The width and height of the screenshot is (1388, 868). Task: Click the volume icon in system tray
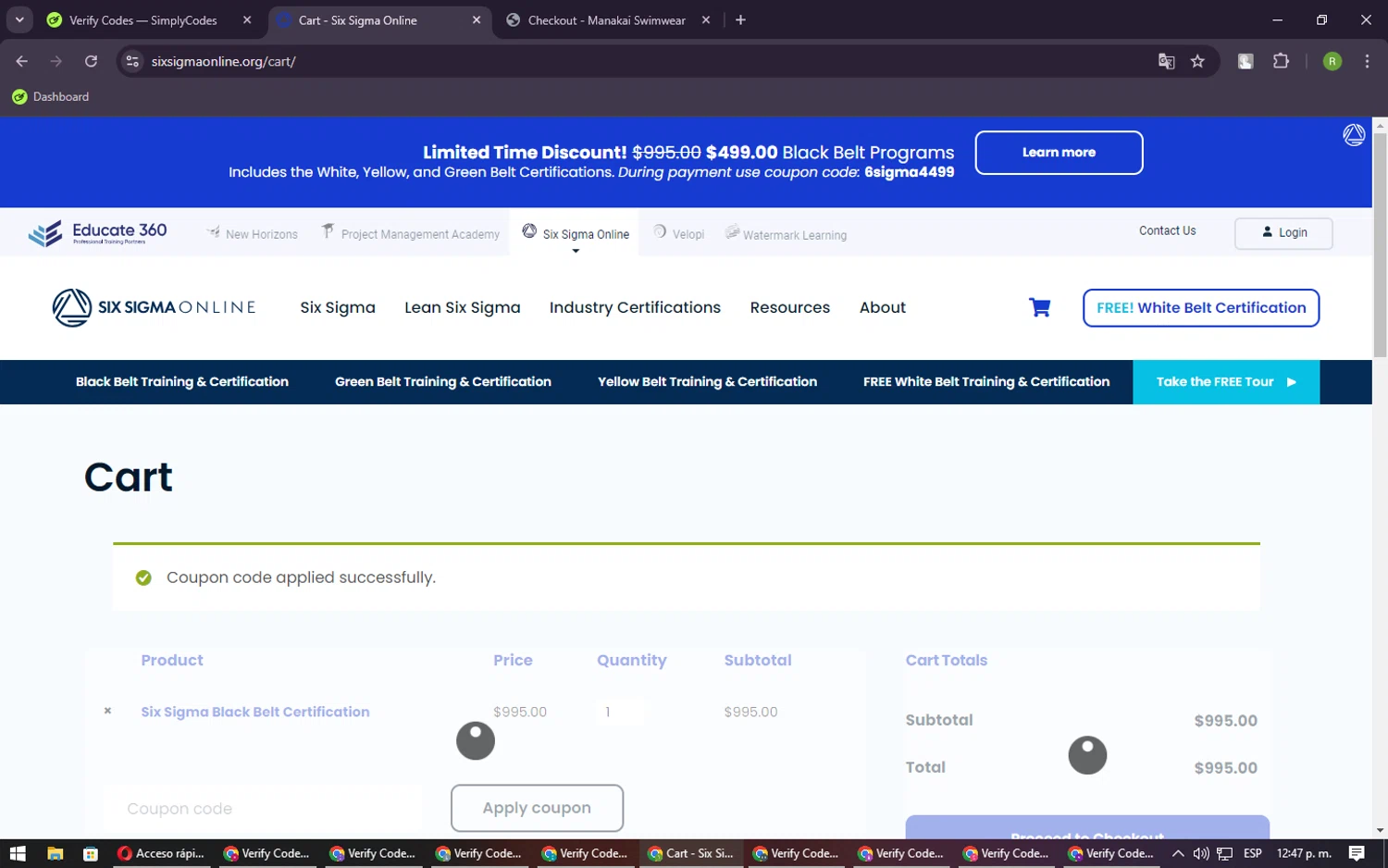pyautogui.click(x=1201, y=853)
